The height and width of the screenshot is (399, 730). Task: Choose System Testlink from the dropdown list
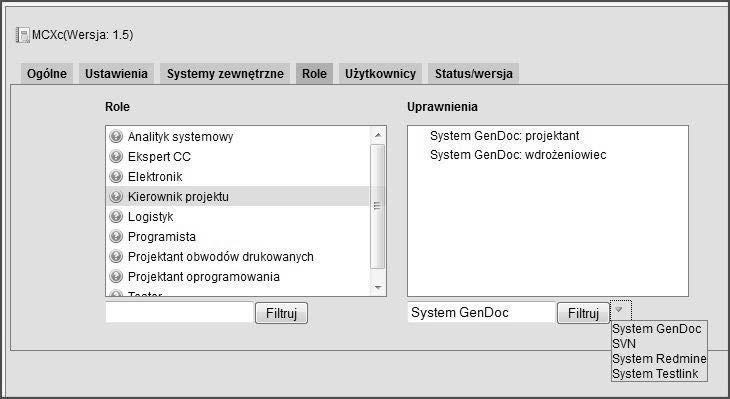point(659,373)
